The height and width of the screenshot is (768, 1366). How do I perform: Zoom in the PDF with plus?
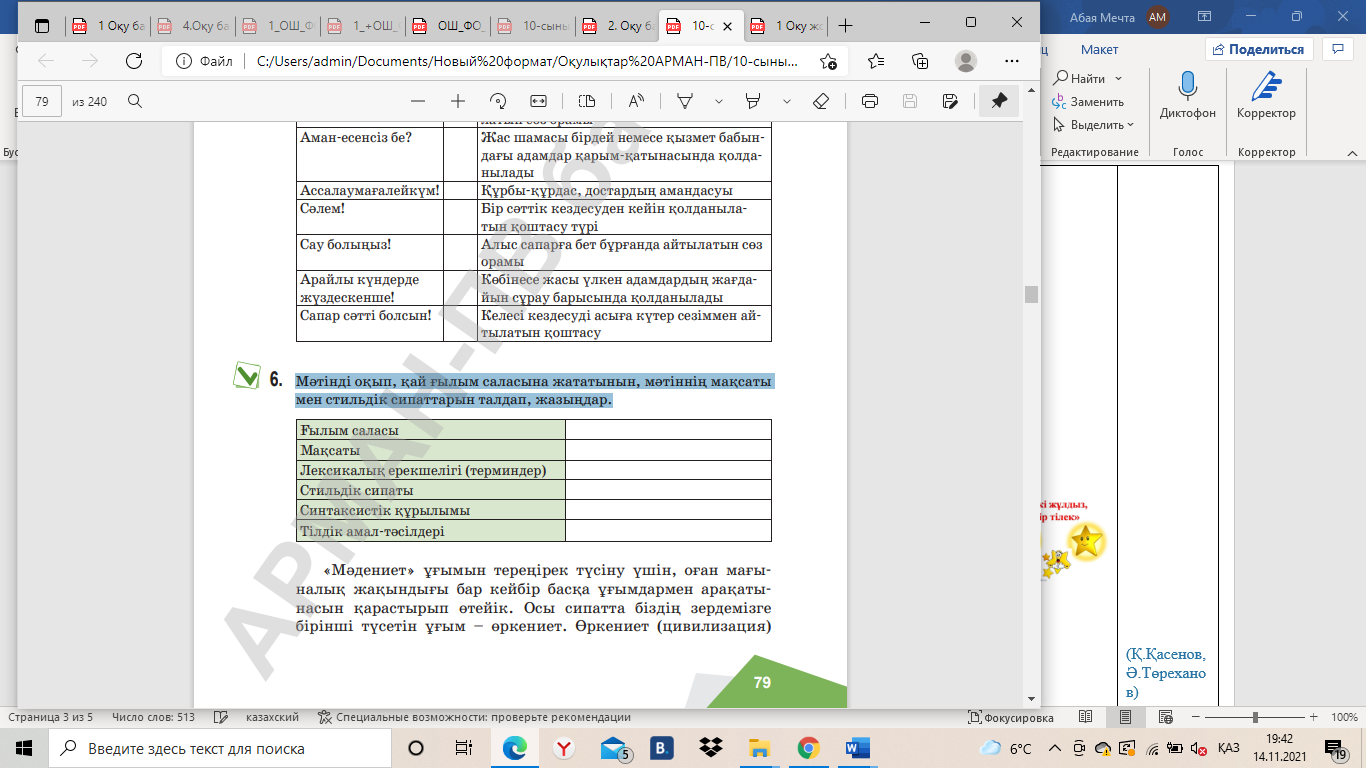click(x=458, y=101)
